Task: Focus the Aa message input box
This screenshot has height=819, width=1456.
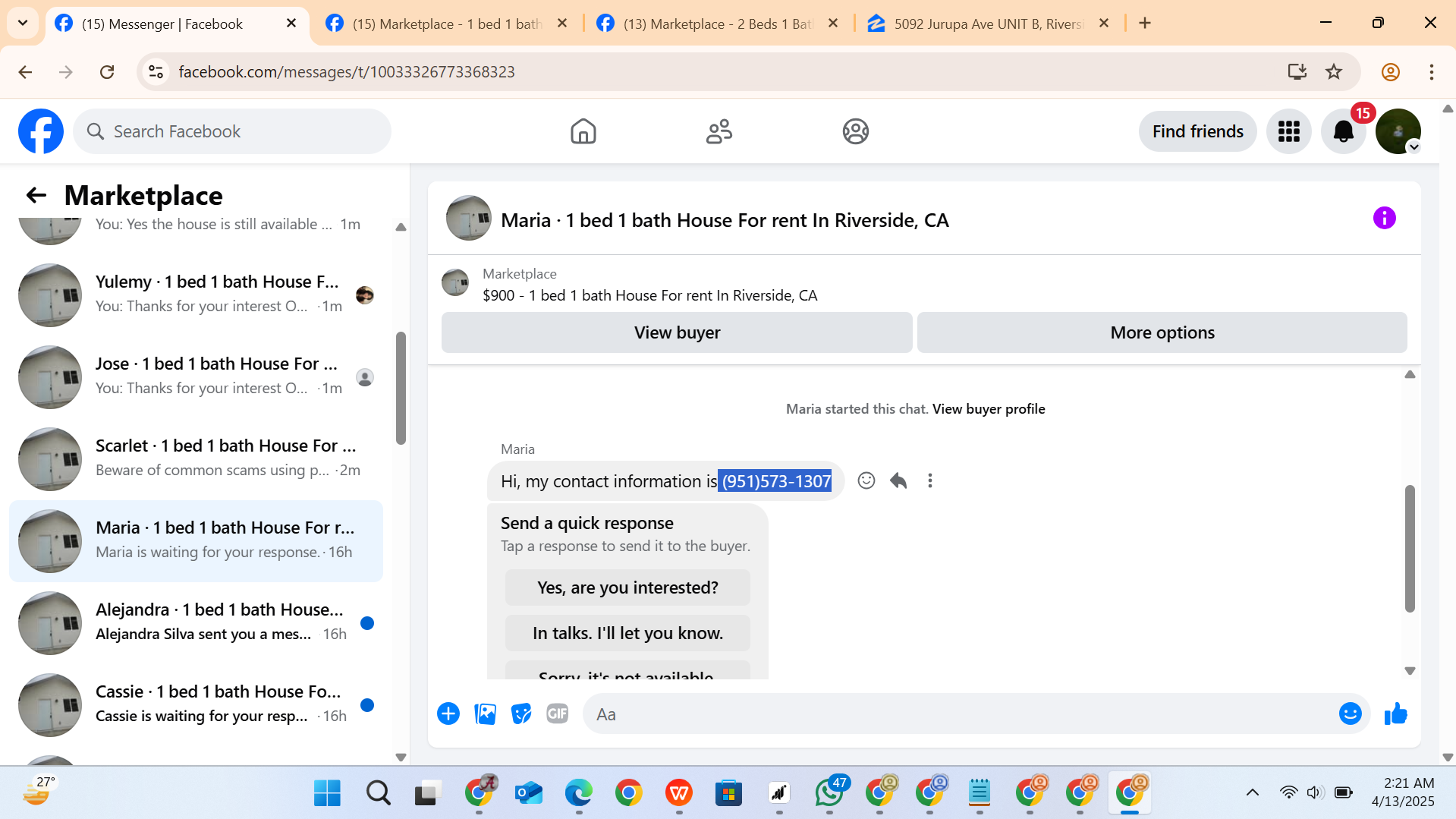Action: [x=960, y=713]
